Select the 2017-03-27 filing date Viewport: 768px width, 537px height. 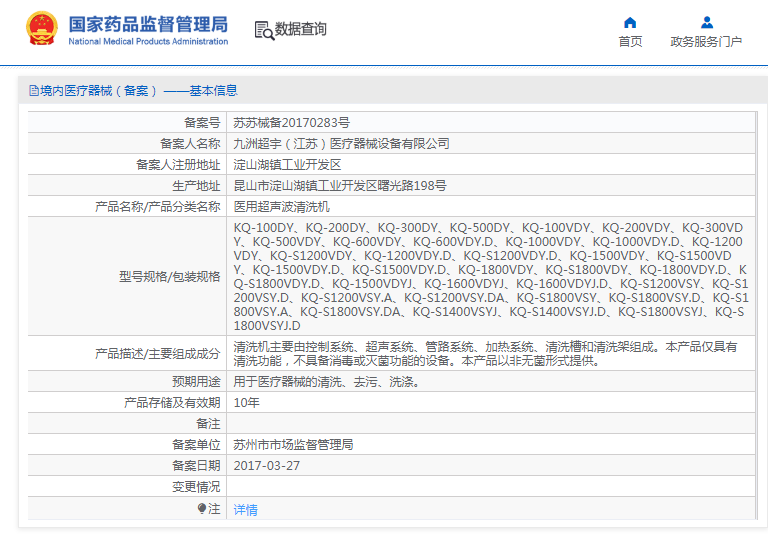[266, 465]
